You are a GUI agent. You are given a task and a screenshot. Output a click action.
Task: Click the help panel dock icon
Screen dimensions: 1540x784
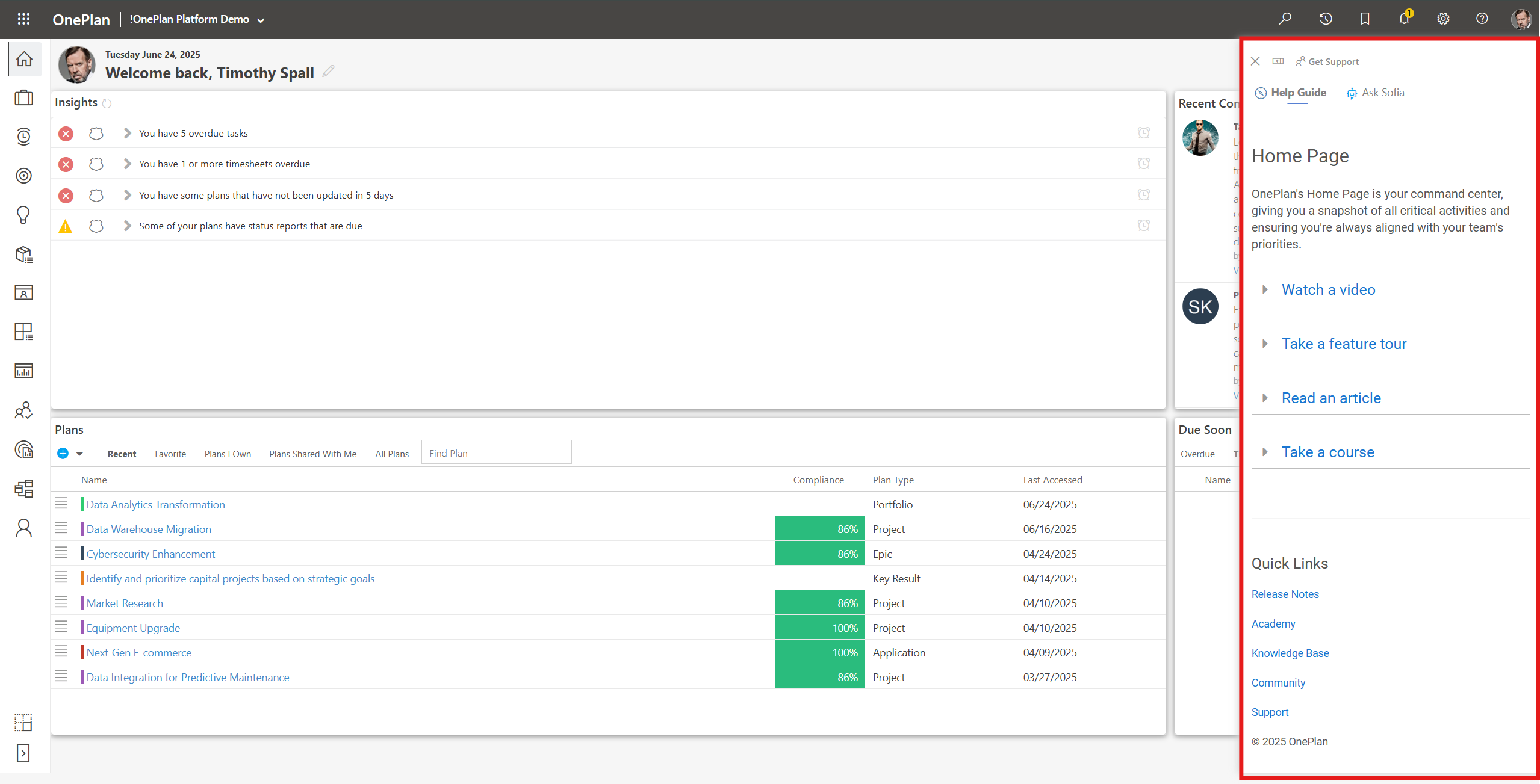(1278, 61)
